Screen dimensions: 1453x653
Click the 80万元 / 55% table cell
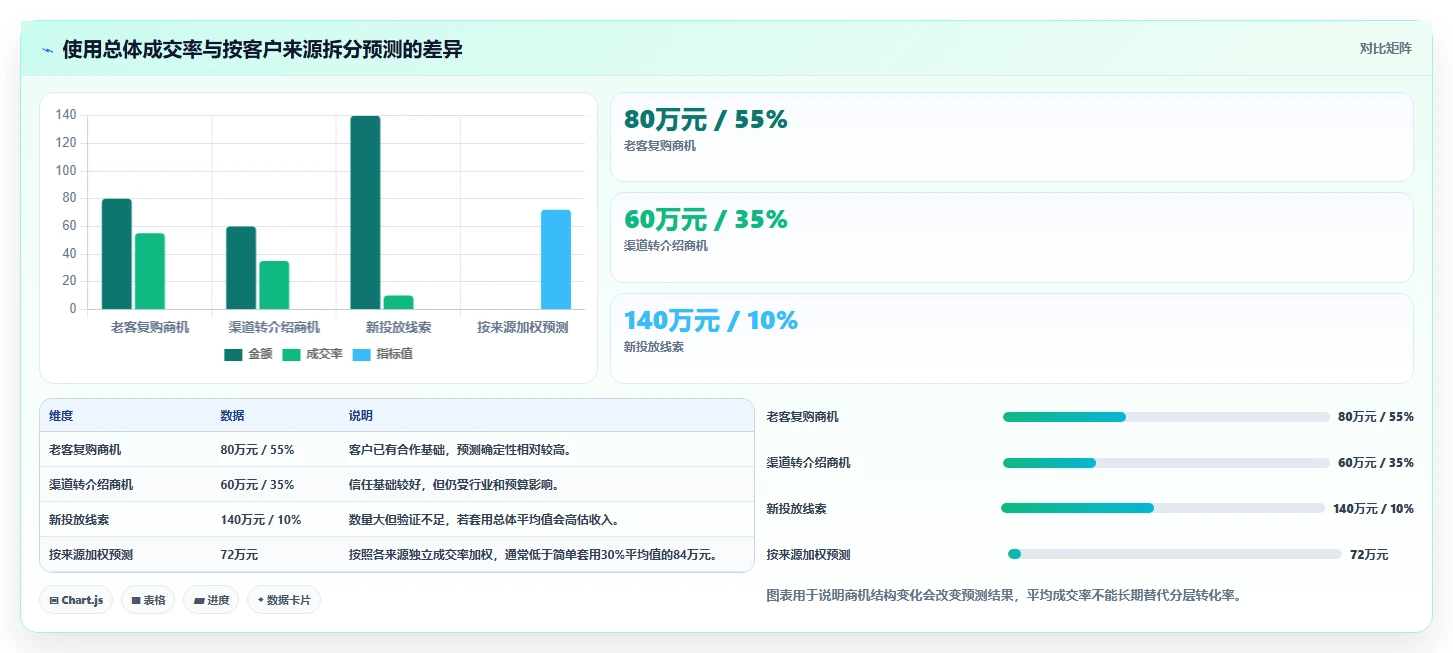[x=257, y=450]
